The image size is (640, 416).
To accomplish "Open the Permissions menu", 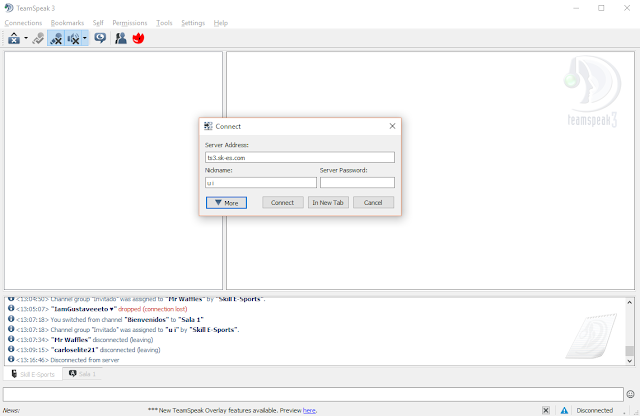I will [x=130, y=23].
